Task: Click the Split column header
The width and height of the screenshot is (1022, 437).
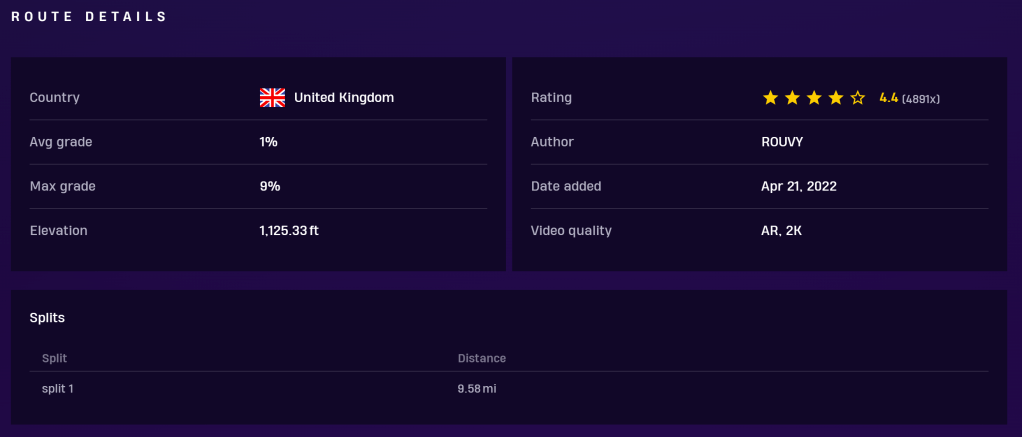Action: (x=54, y=358)
